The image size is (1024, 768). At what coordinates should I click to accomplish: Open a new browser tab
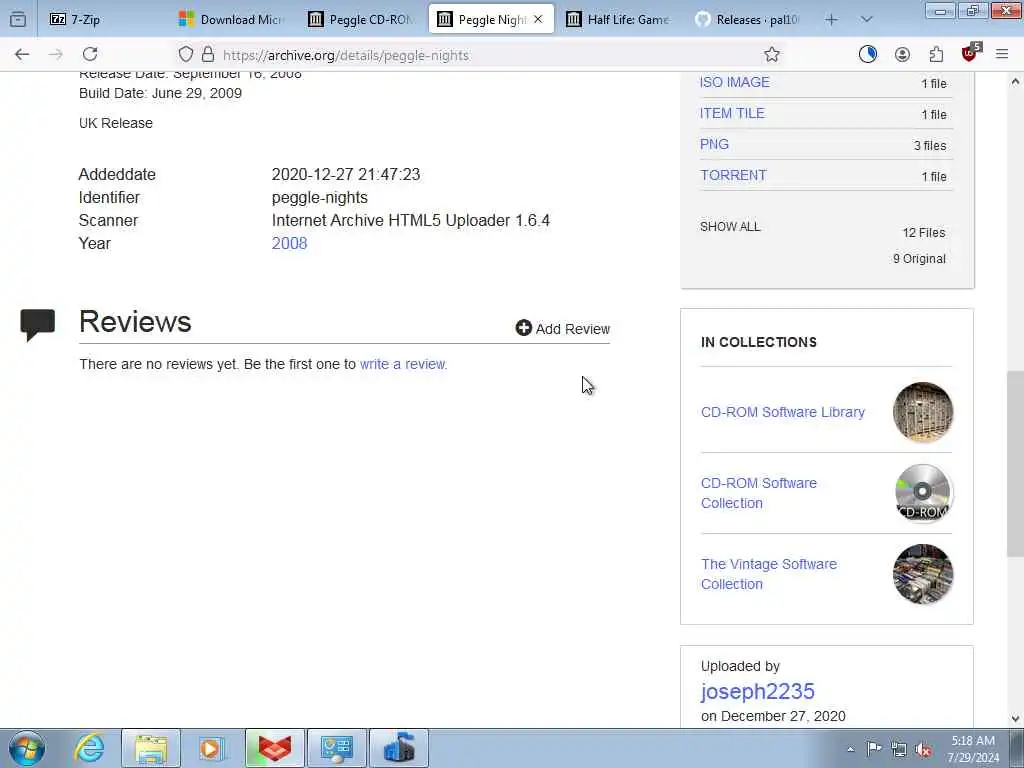pos(831,20)
